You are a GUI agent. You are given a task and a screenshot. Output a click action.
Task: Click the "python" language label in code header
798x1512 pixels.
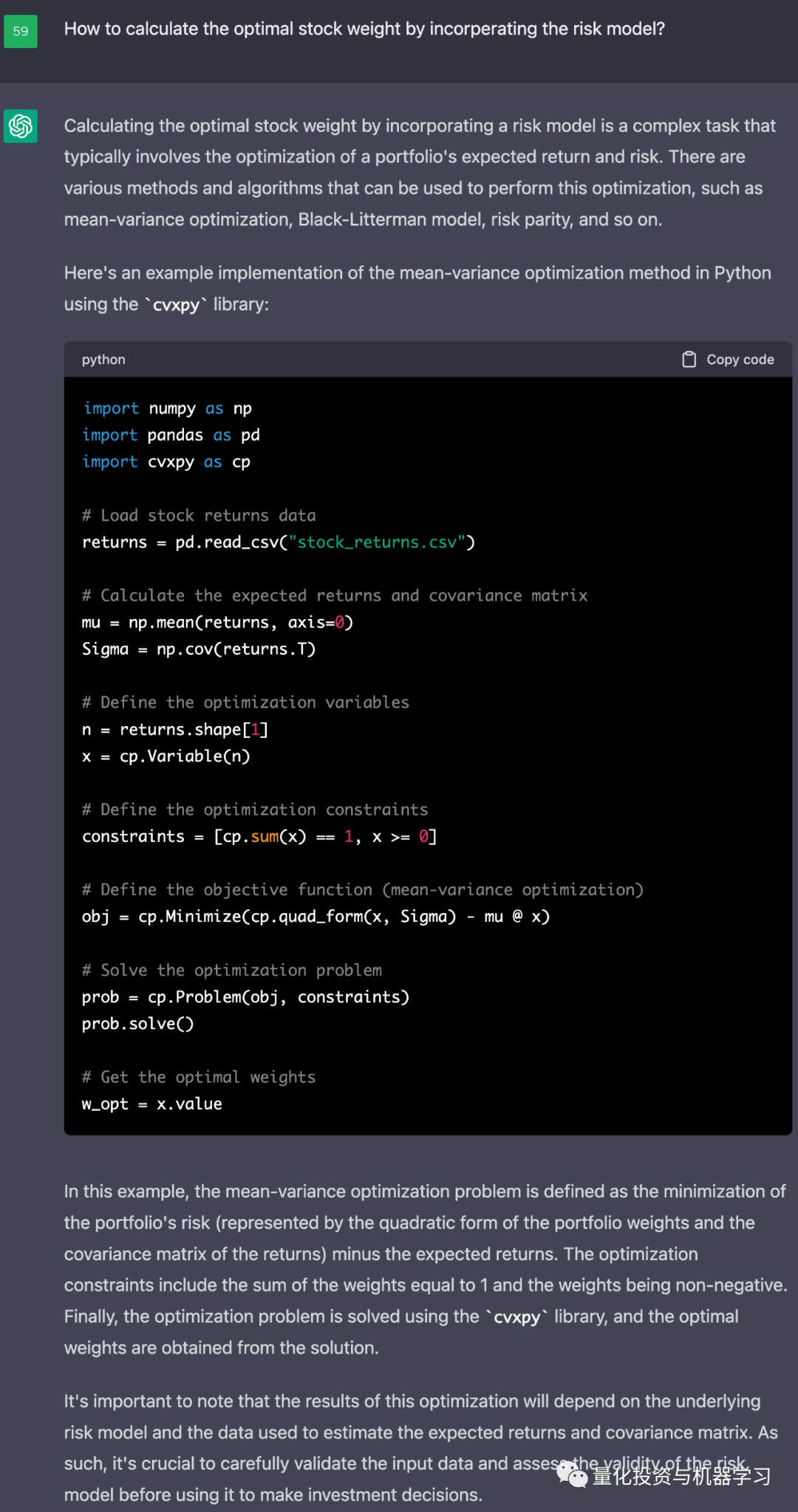(103, 360)
